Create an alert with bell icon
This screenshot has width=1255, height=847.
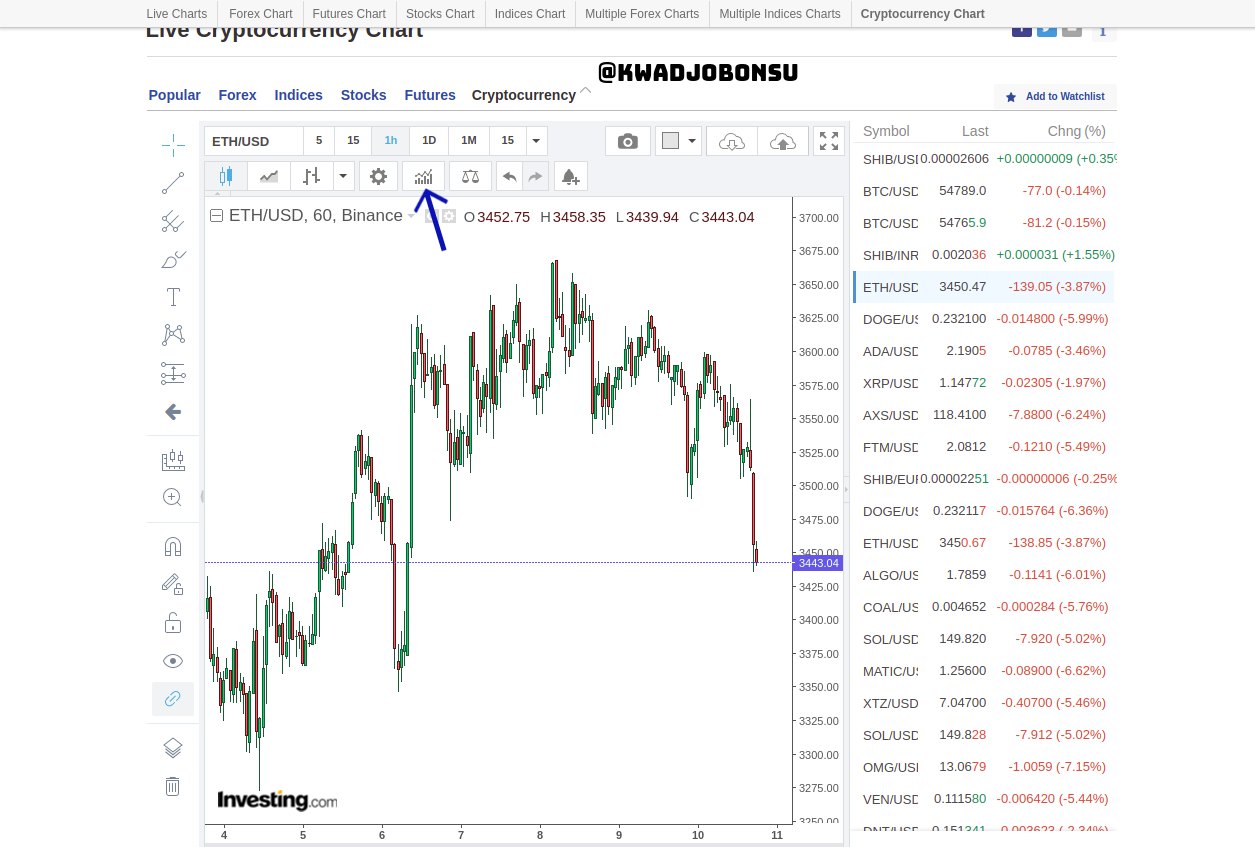570,177
